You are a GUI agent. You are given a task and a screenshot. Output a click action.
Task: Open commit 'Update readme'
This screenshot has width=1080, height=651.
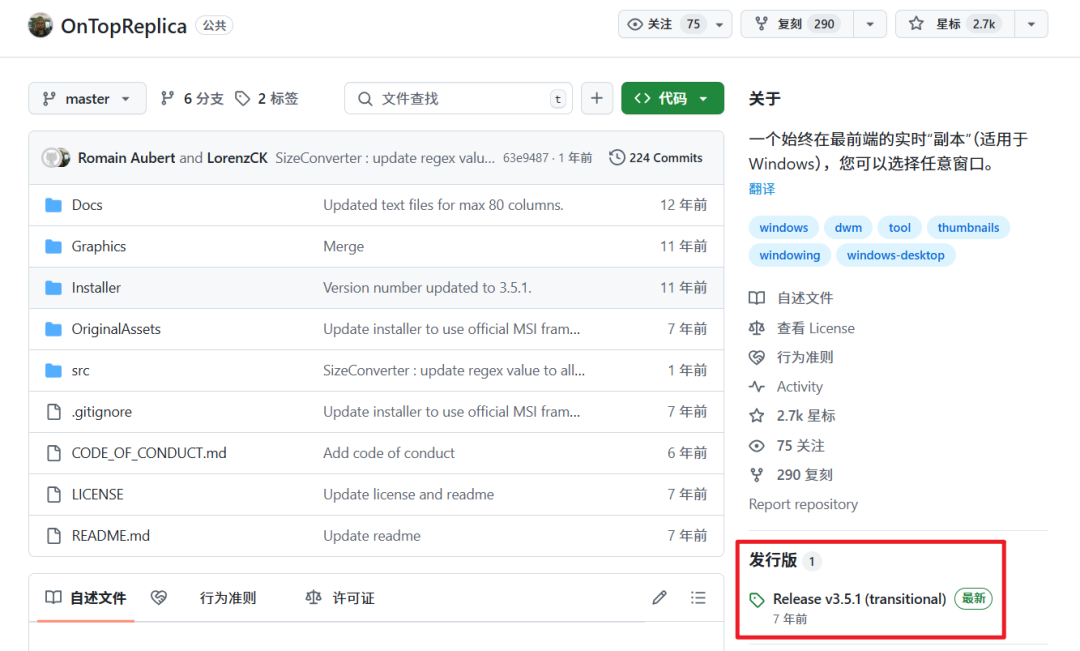(x=371, y=535)
